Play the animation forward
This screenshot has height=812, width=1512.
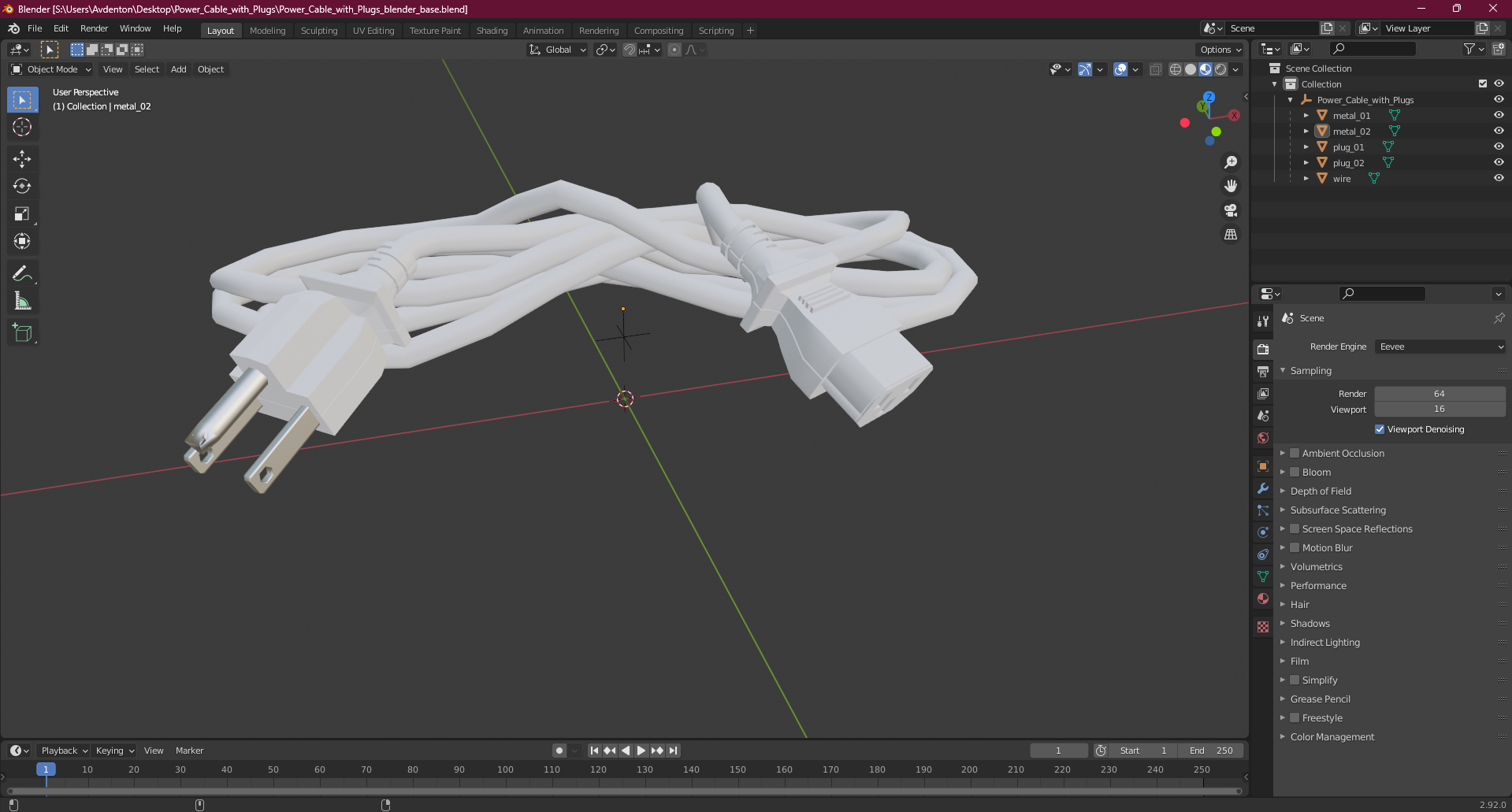point(641,751)
